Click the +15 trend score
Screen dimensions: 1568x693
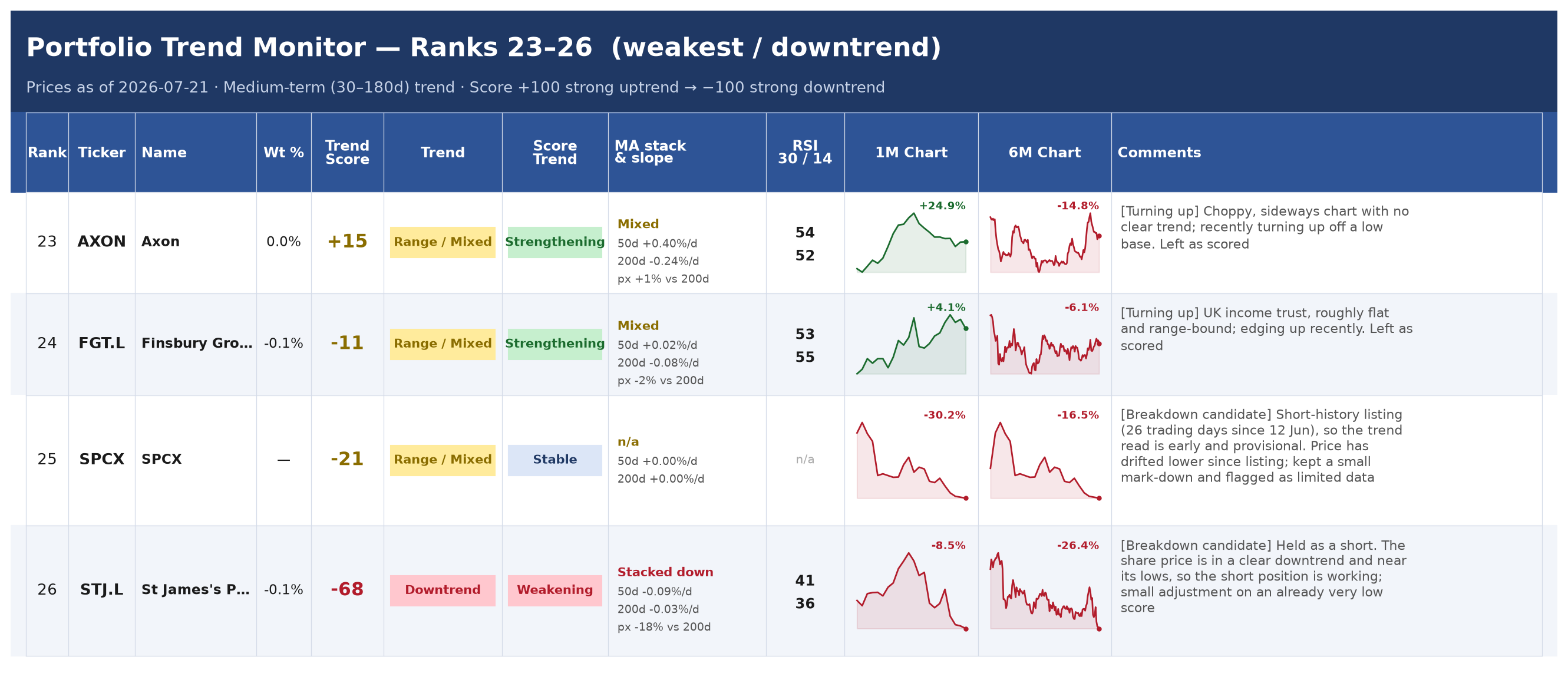click(x=347, y=242)
